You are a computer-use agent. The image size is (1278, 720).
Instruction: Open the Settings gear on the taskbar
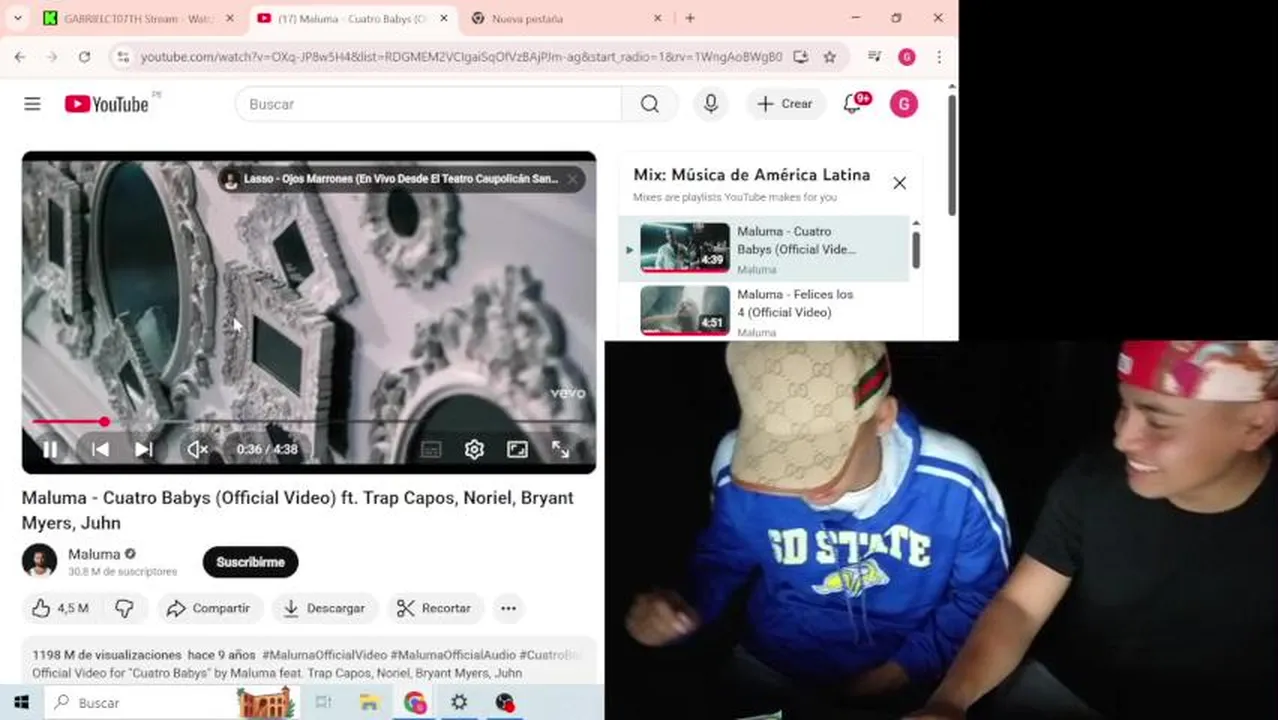459,703
